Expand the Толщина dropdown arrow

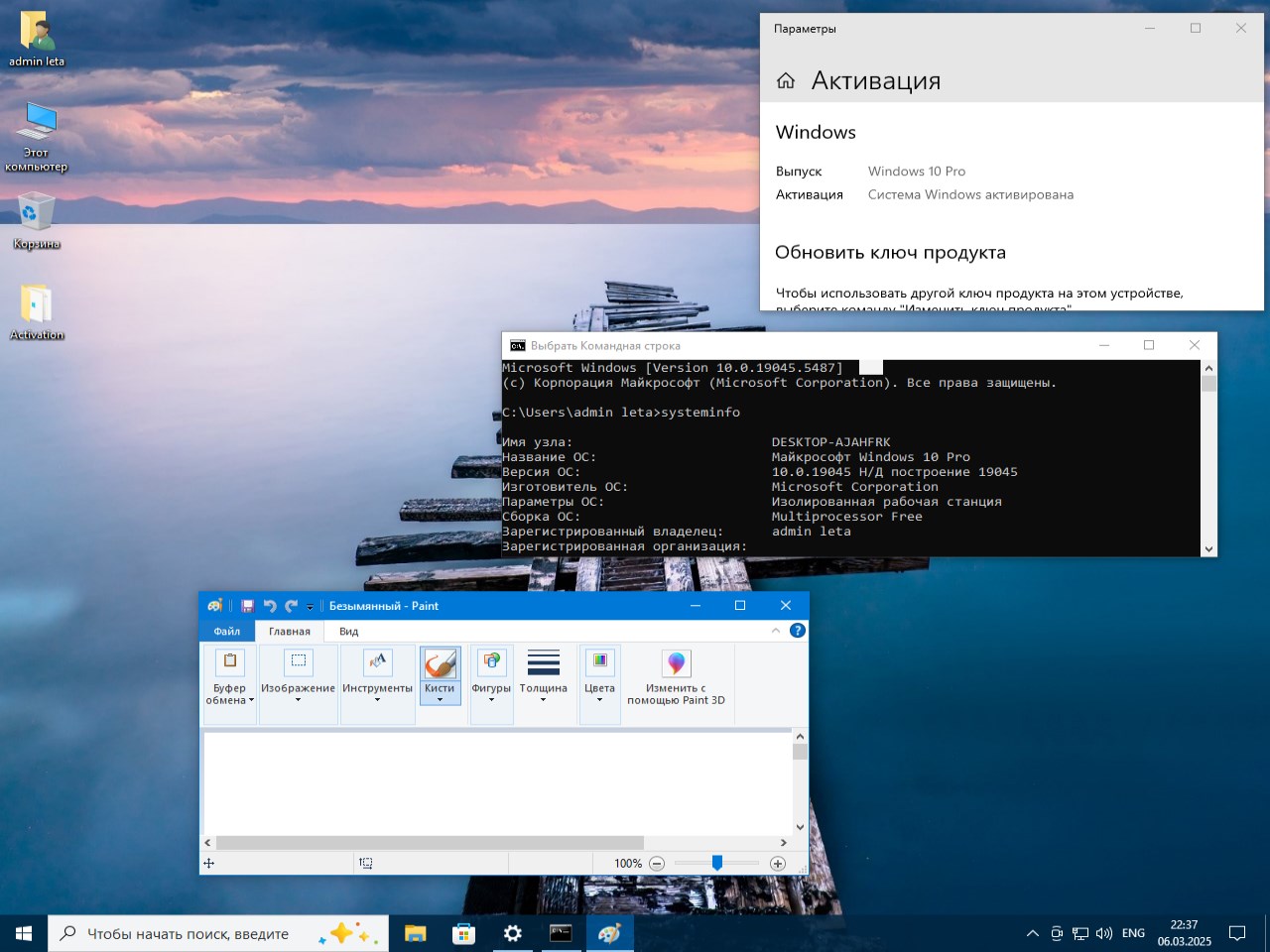pyautogui.click(x=543, y=700)
